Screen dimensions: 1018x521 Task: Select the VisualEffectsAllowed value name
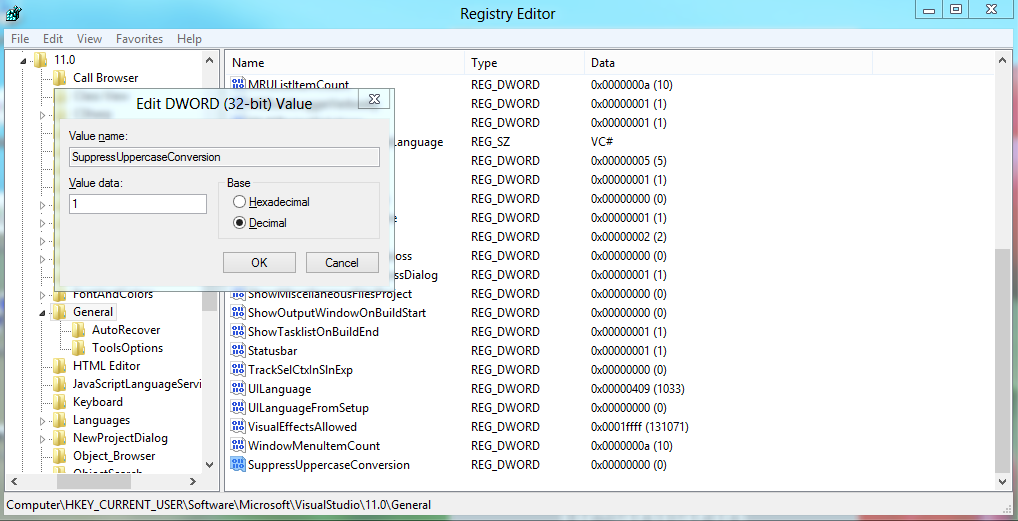click(302, 427)
